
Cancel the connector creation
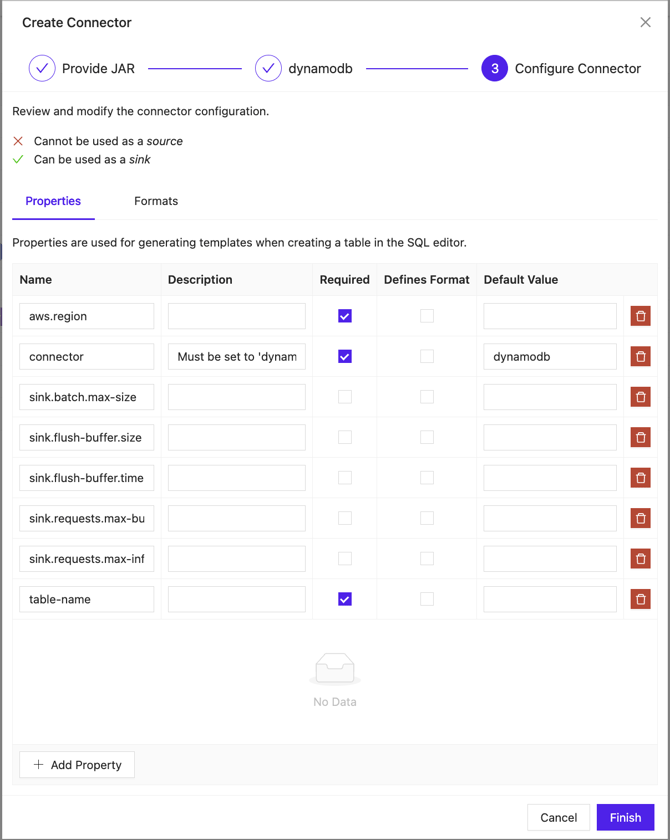pos(558,817)
